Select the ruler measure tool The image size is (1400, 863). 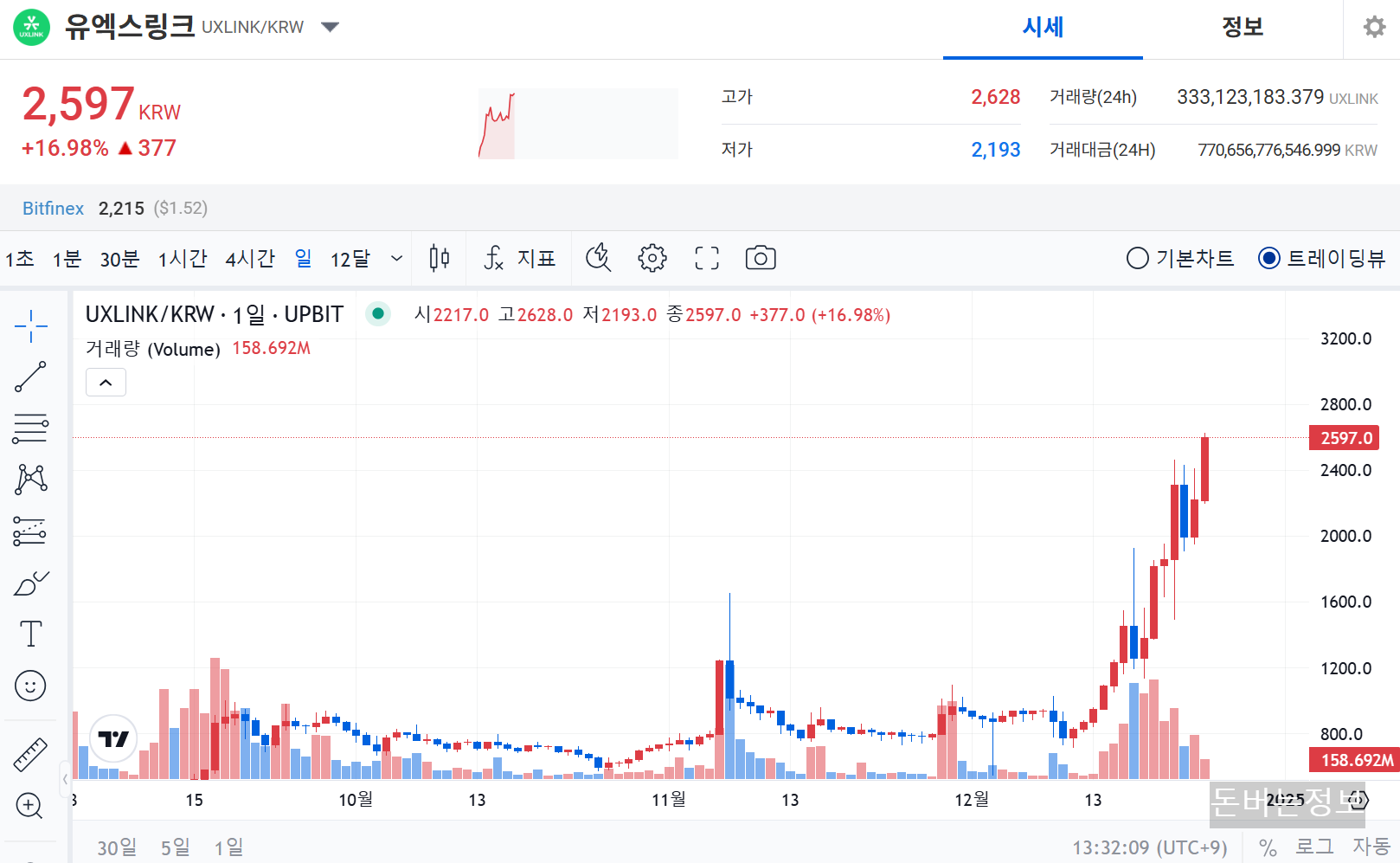pos(30,755)
